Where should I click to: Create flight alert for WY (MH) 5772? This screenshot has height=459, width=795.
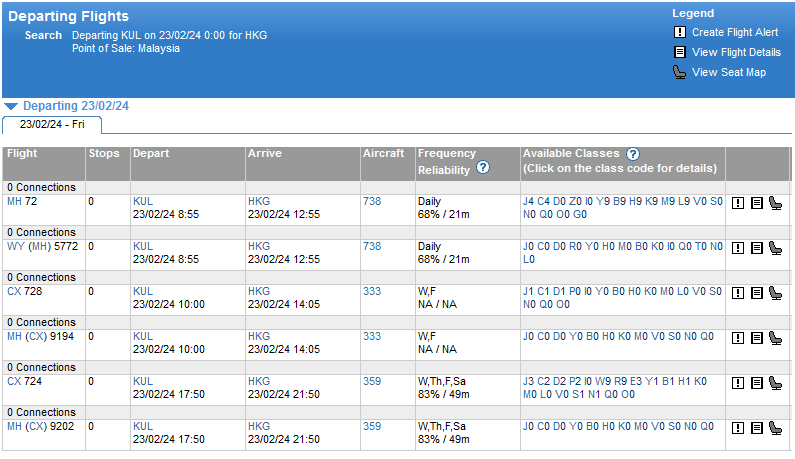(x=738, y=248)
